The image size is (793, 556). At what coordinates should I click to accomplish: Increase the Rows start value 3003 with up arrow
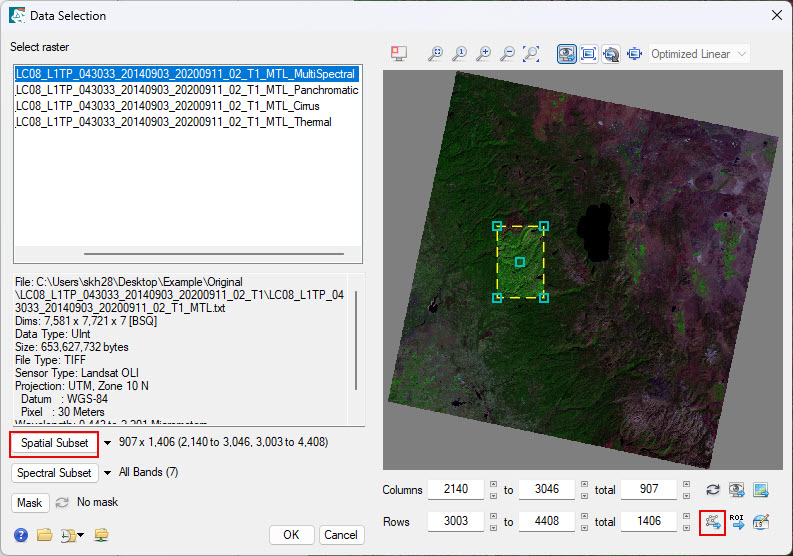[494, 516]
